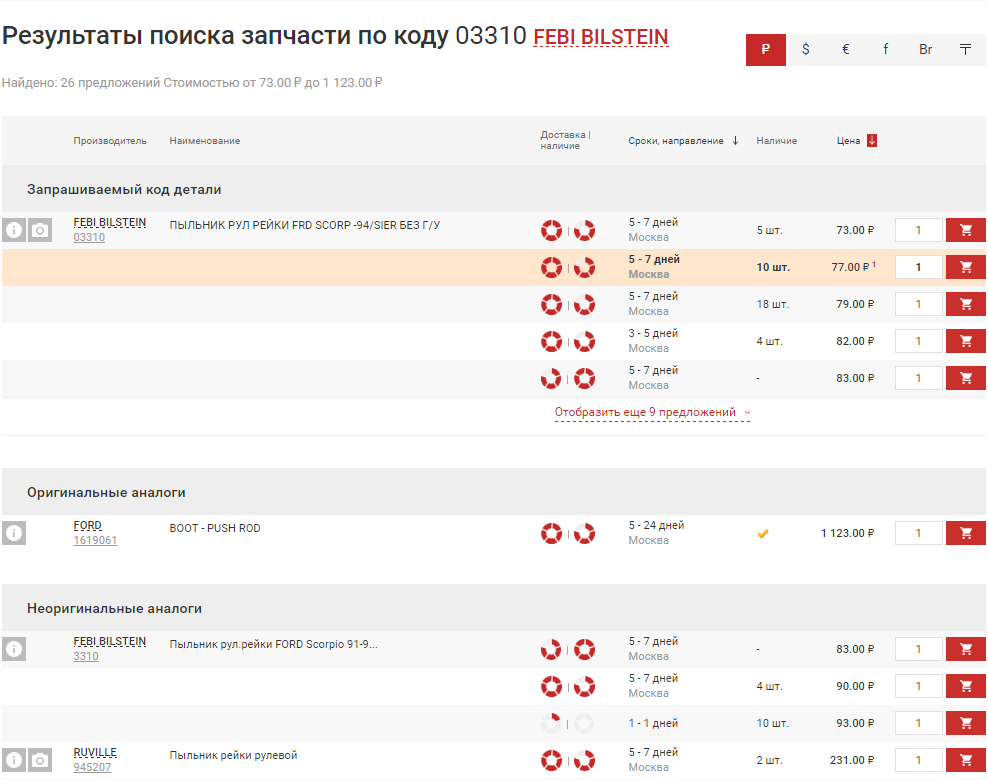Expand Отобразить еще 9 предложений
The image size is (988, 780).
[652, 412]
